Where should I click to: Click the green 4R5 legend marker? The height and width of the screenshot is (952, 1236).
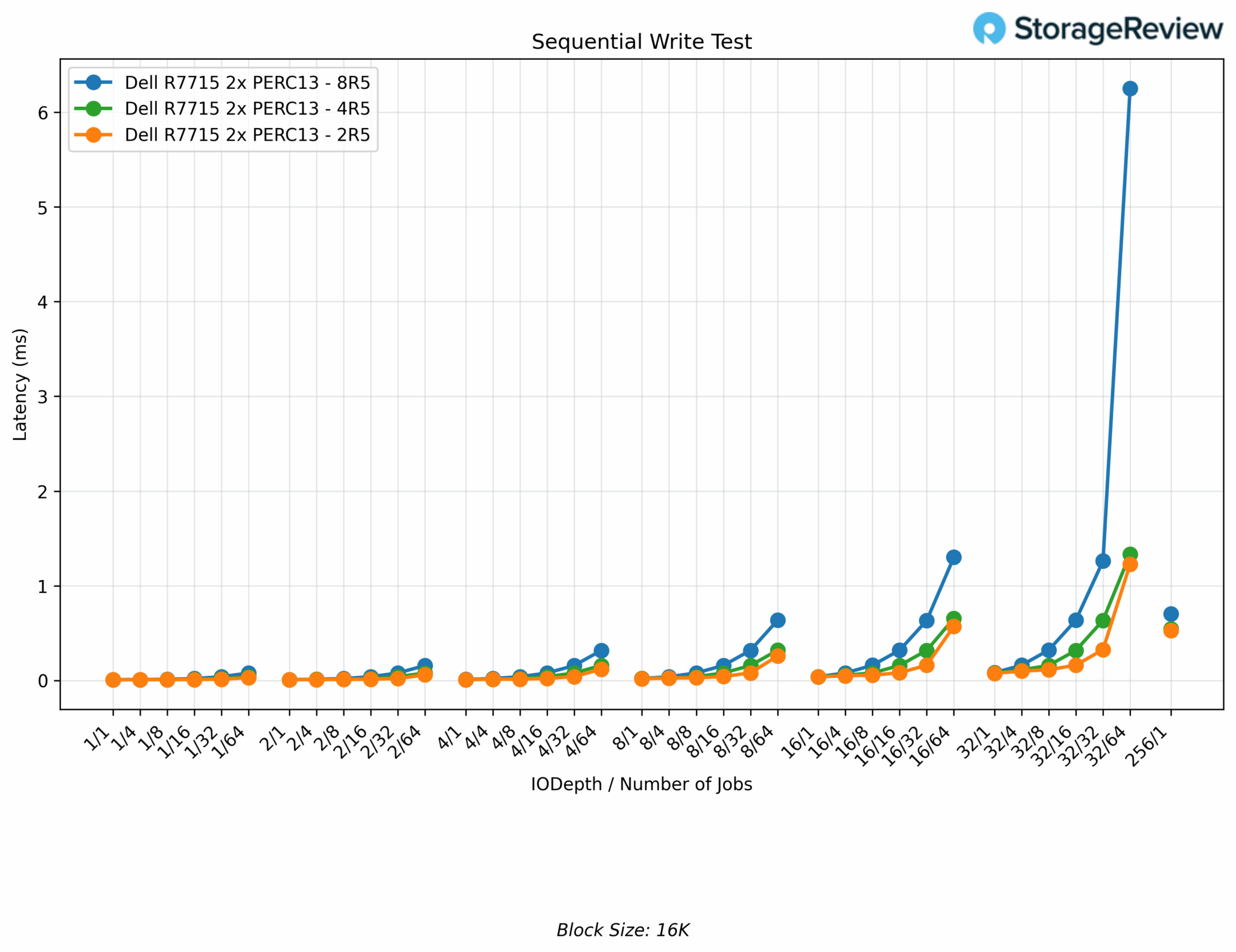point(94,109)
